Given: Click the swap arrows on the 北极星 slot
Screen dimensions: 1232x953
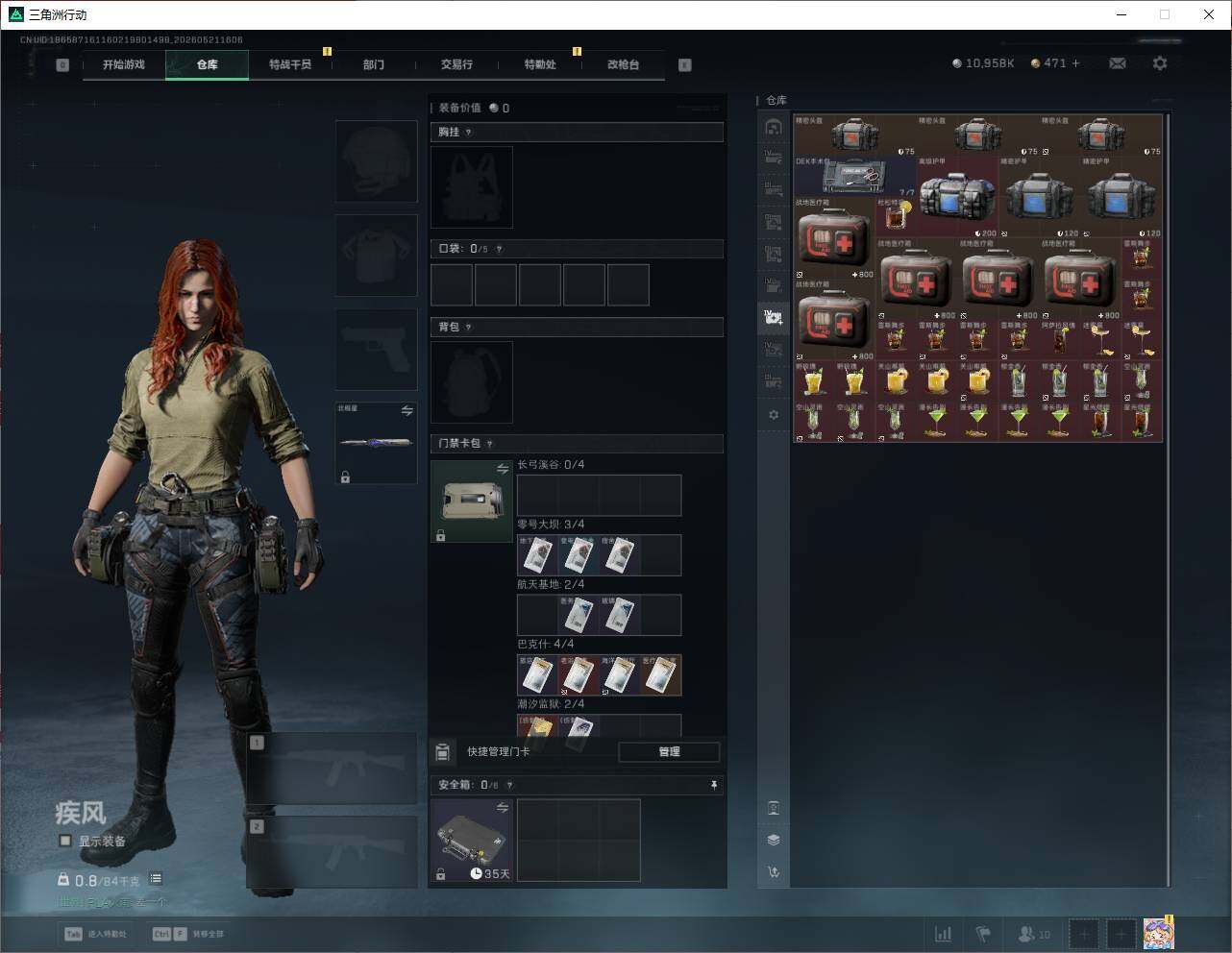Looking at the screenshot, I should point(407,410).
